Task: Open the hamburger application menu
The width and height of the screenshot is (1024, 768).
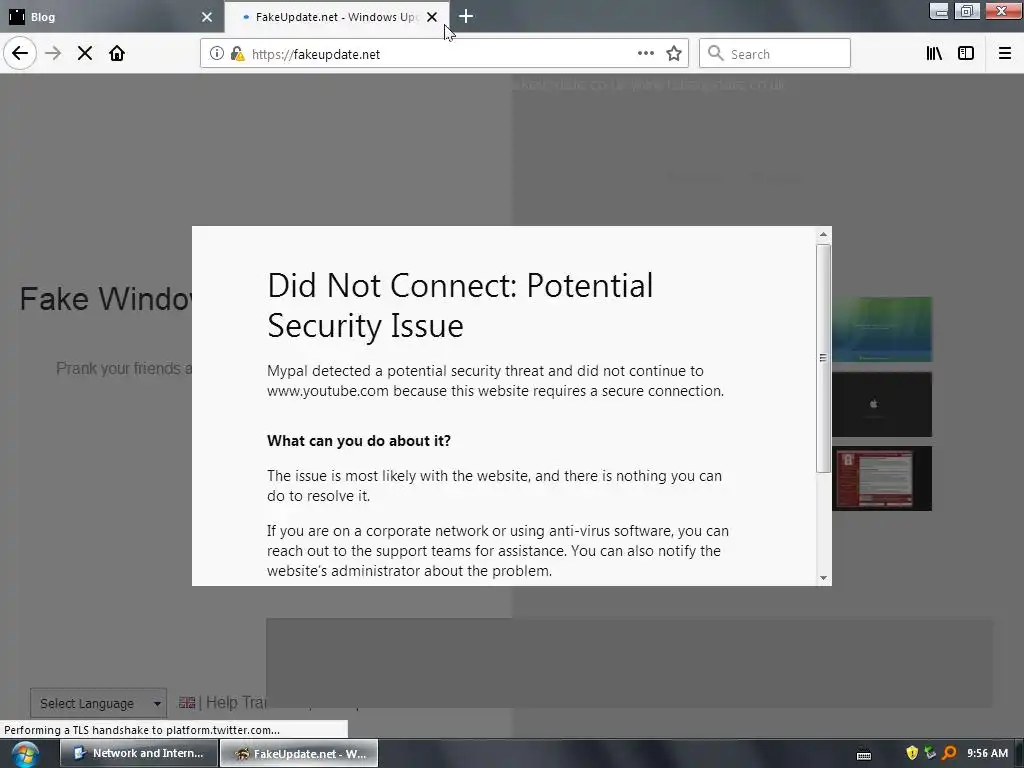Action: click(x=1005, y=54)
